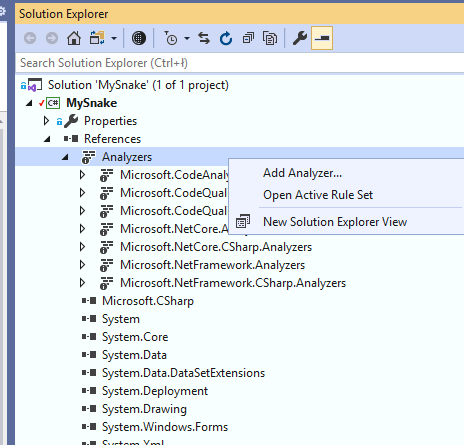The height and width of the screenshot is (445, 464).
Task: Click the reference icon next to System.Windows.Forms
Action: [89, 427]
